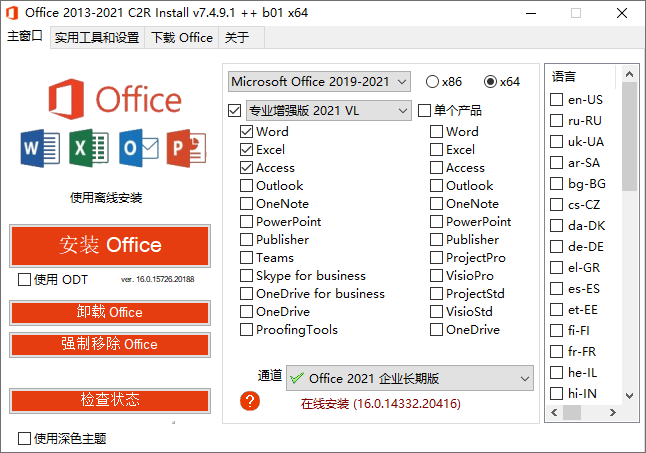Switch to the 实用工具和设置 tab
Image resolution: width=646 pixels, height=453 pixels.
(x=96, y=37)
